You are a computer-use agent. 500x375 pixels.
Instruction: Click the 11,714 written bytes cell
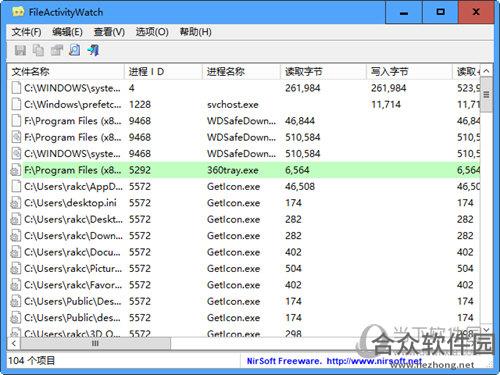(386, 104)
